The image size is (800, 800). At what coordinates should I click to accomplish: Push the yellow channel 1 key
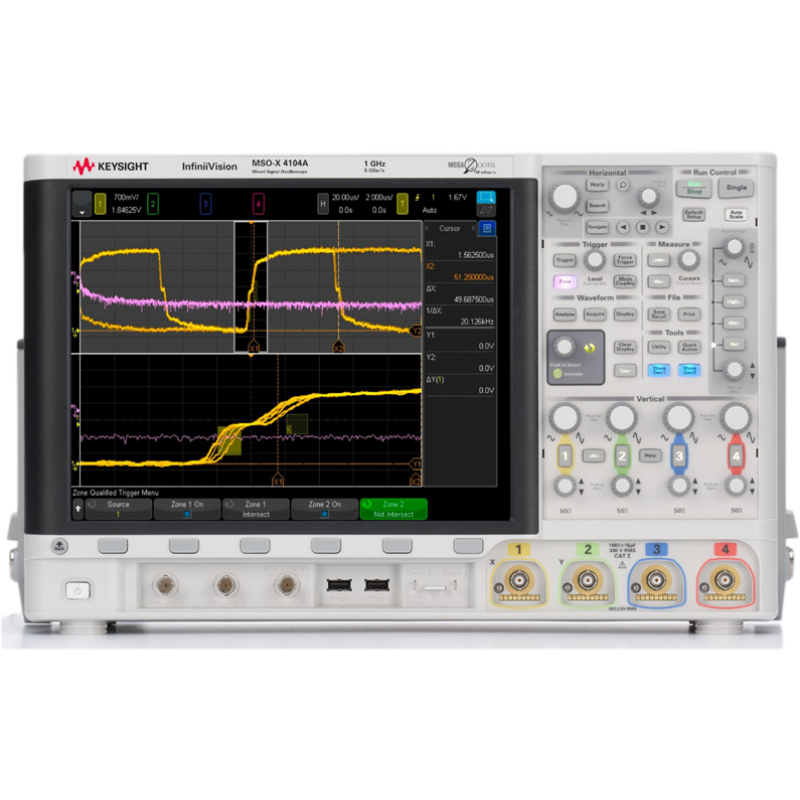coord(565,456)
